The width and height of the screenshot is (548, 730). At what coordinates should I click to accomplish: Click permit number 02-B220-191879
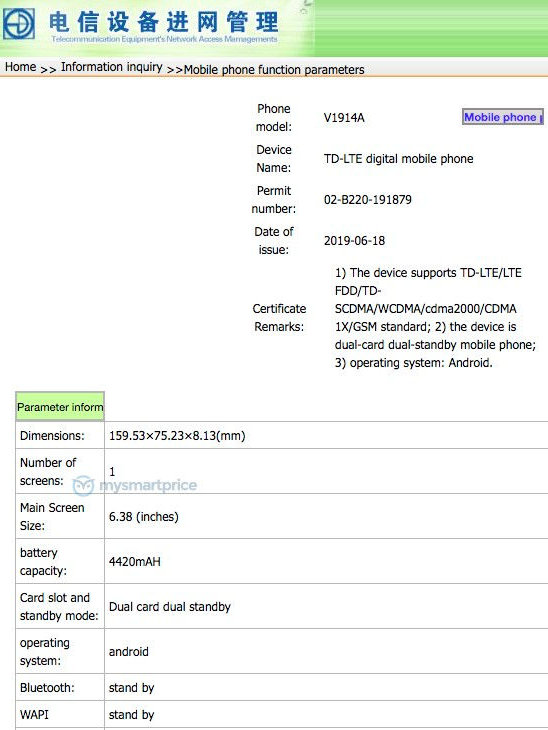(x=368, y=200)
